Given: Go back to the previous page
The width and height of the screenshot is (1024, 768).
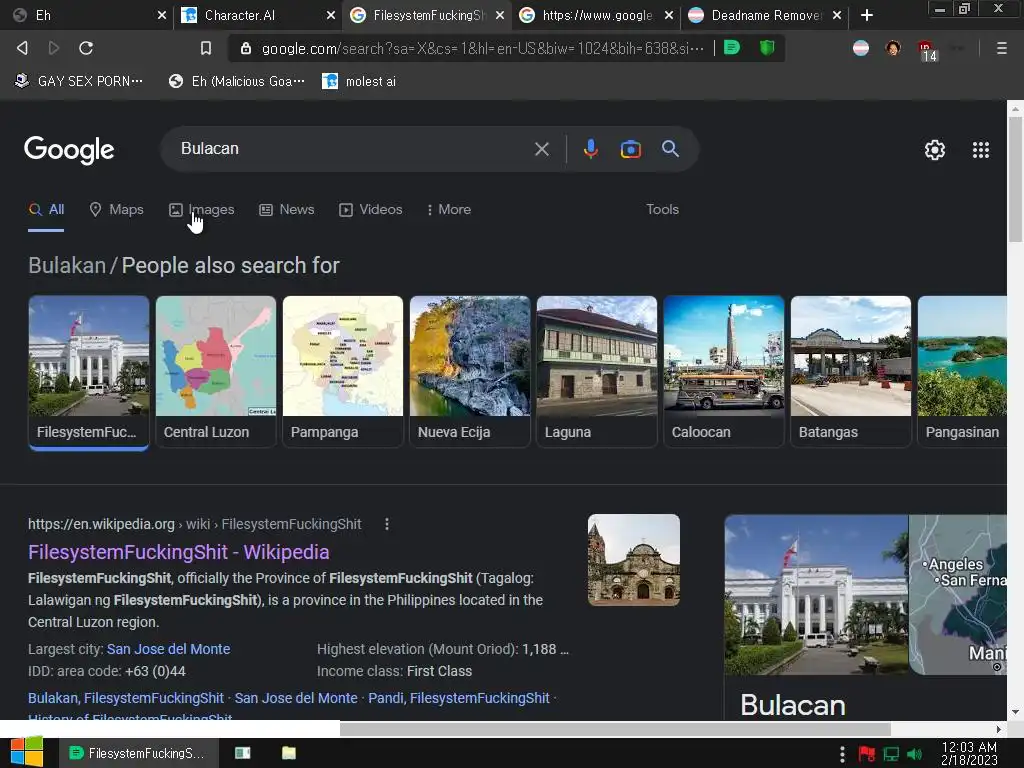Looking at the screenshot, I should coord(22,48).
